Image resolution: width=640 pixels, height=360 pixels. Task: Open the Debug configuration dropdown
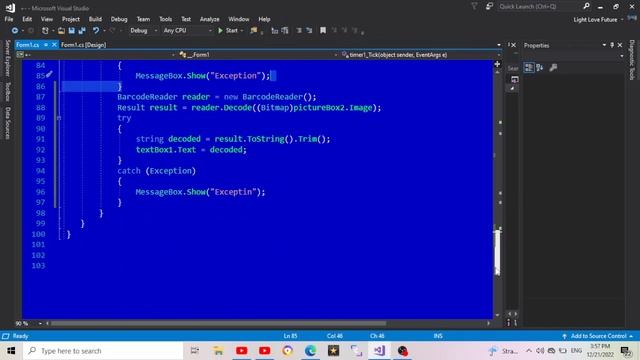click(x=143, y=31)
